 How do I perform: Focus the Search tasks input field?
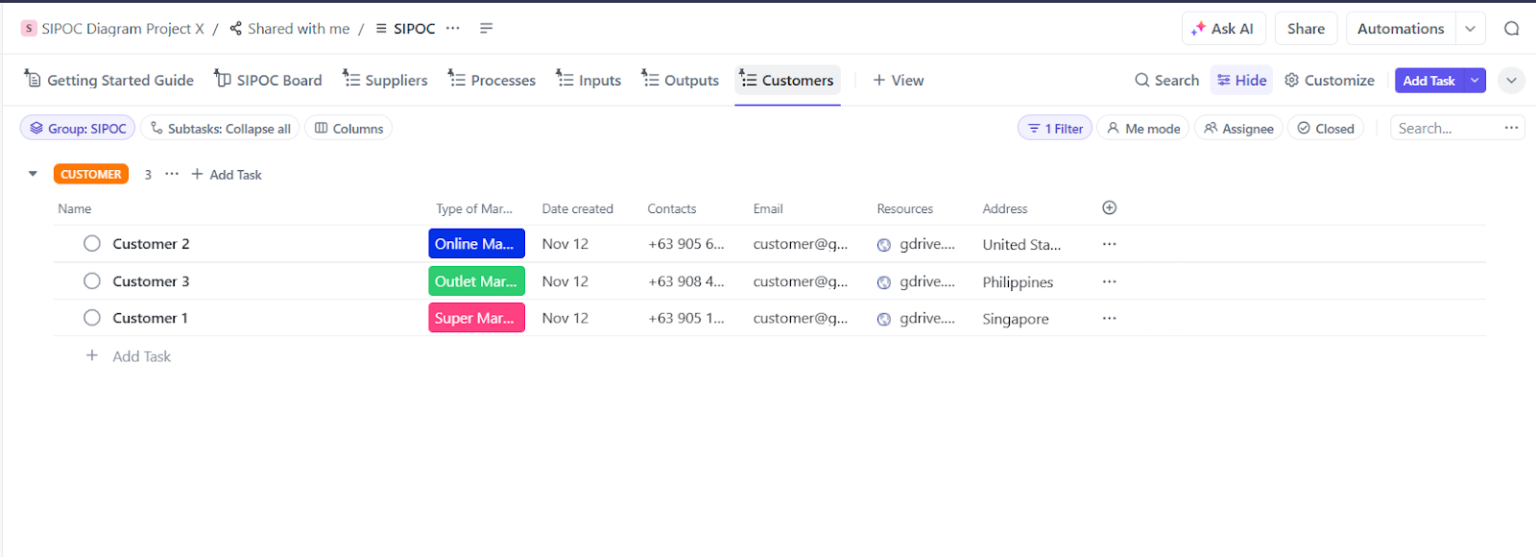coord(1440,128)
